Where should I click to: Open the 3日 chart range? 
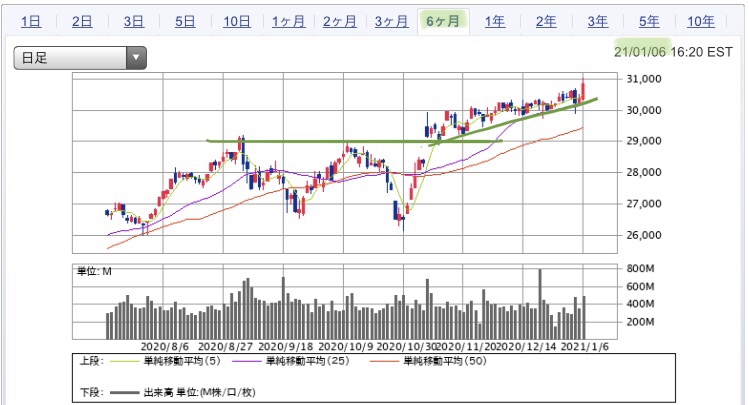tap(134, 21)
